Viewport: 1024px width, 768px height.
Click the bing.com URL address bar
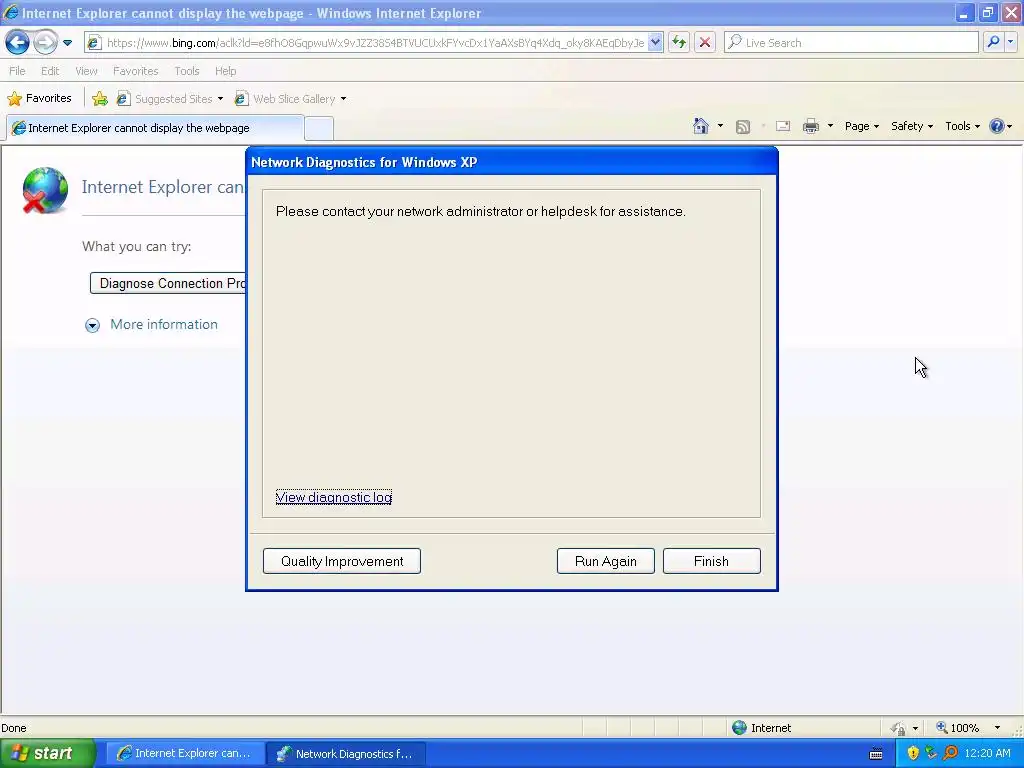coord(375,43)
